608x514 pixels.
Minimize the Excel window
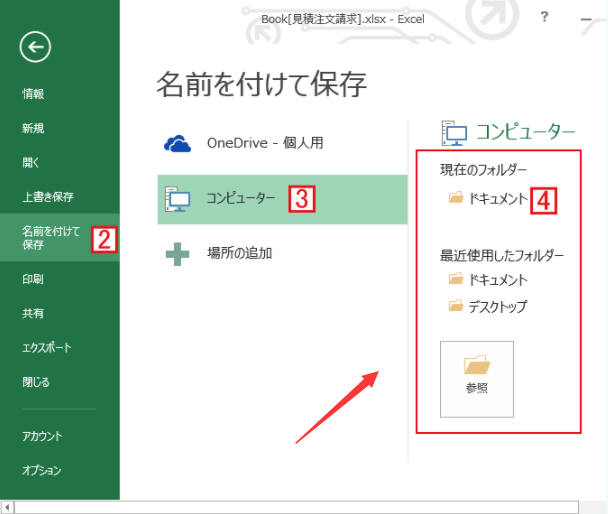click(586, 19)
